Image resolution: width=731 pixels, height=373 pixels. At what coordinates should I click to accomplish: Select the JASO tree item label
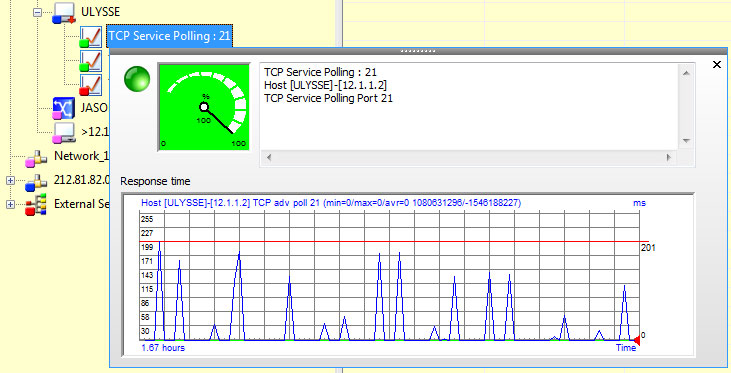[94, 108]
